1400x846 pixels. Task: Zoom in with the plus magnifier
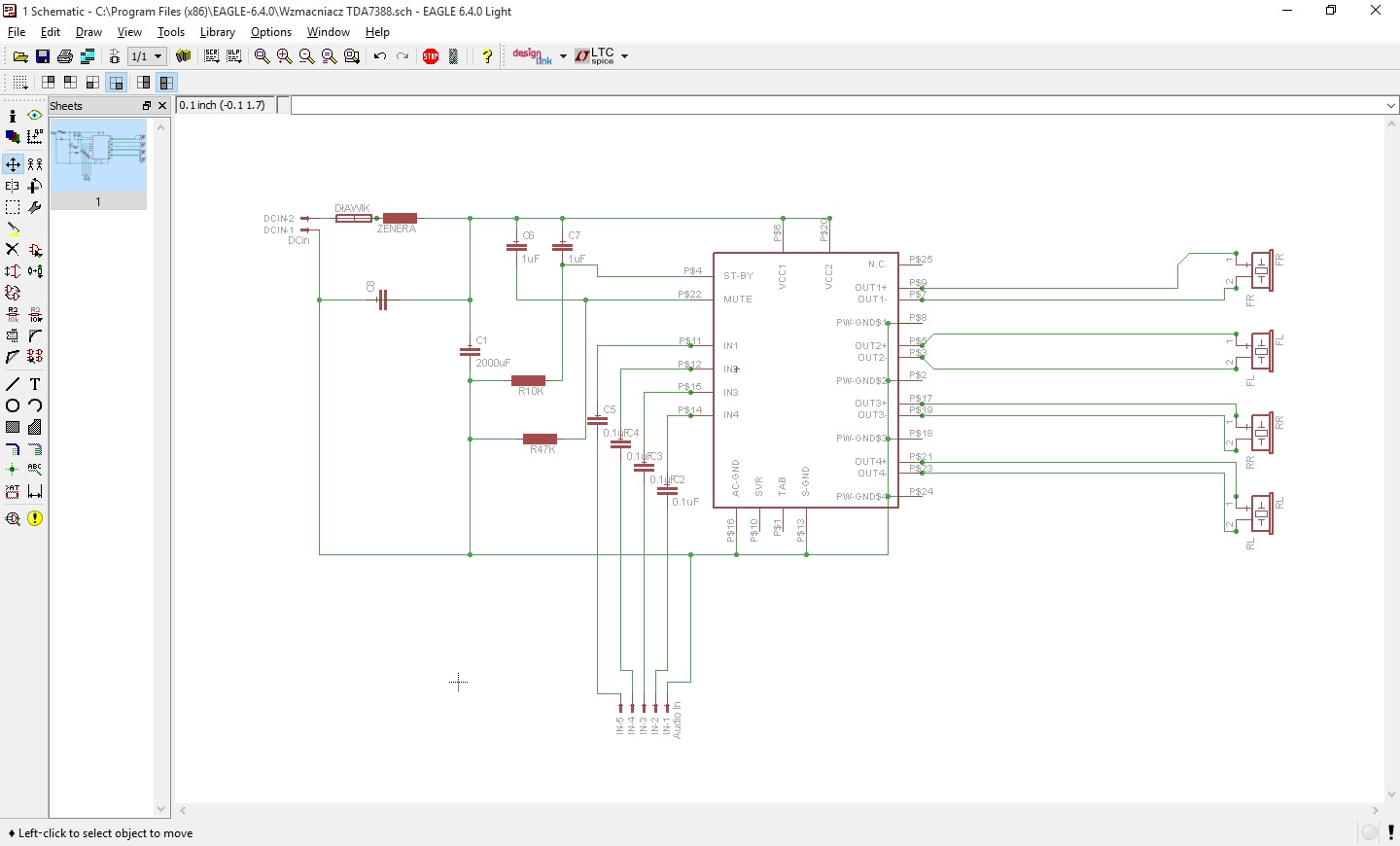[284, 56]
